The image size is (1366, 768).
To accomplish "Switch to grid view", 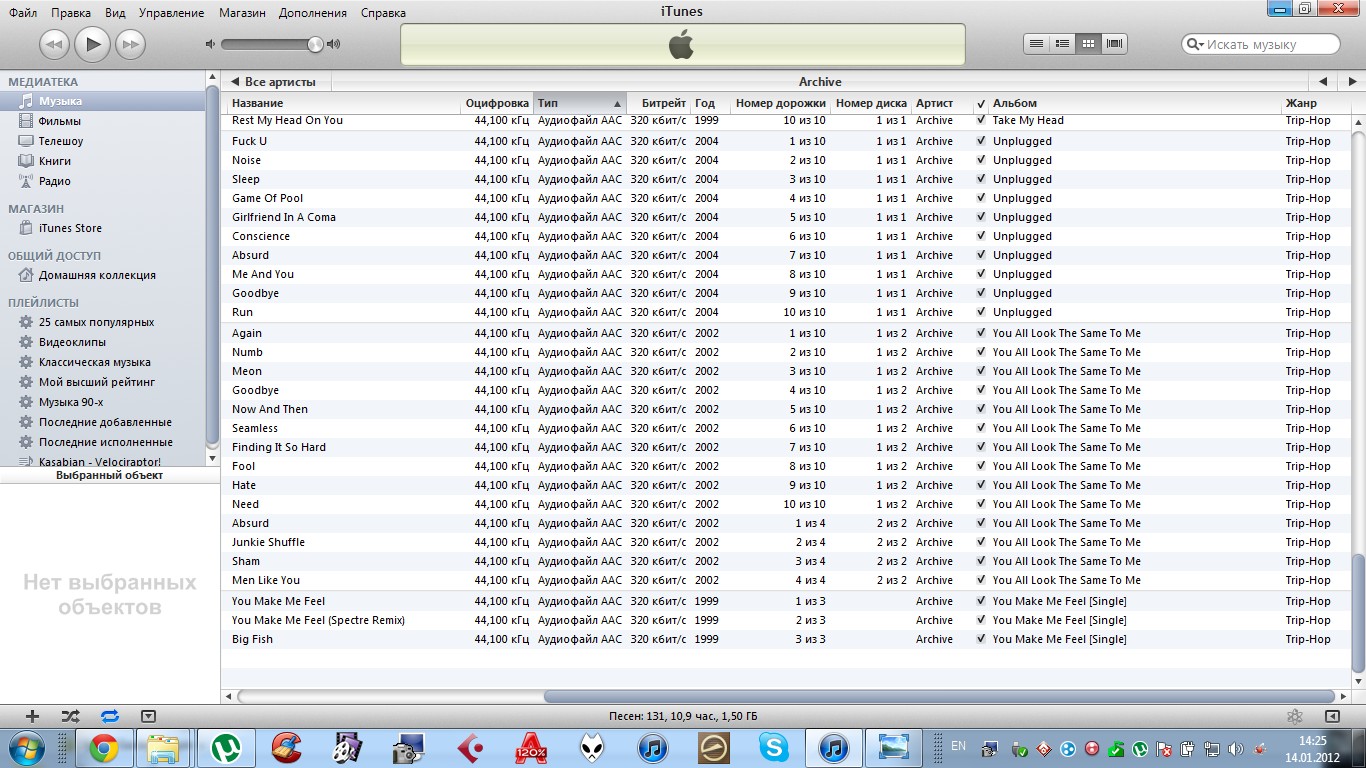I will pyautogui.click(x=1088, y=44).
